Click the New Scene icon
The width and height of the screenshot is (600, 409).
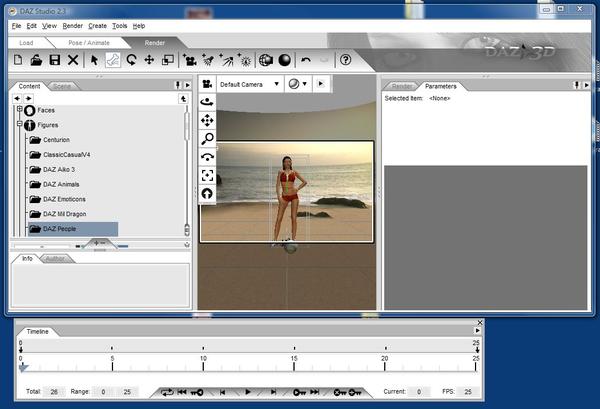click(x=18, y=60)
